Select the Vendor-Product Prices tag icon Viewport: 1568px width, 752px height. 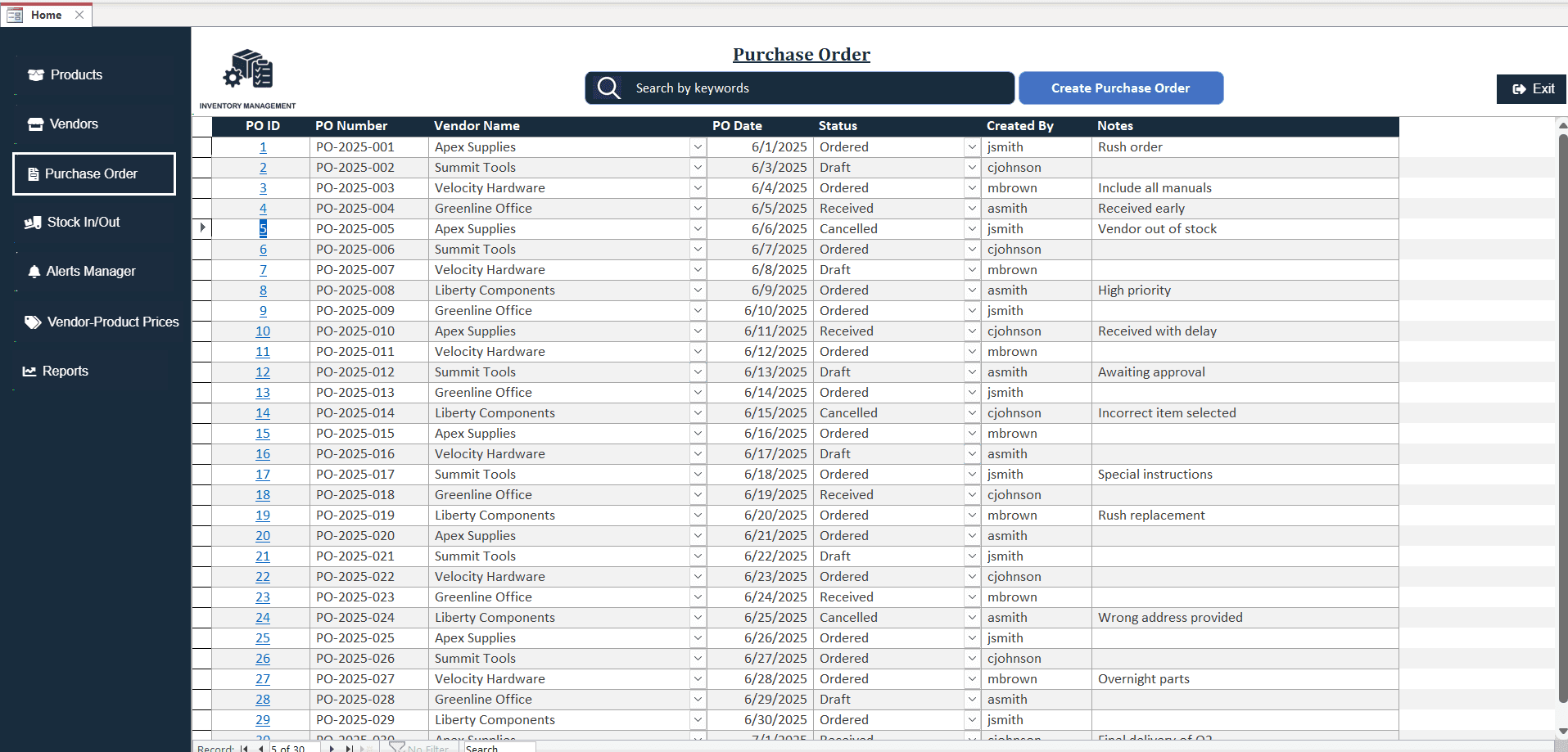(x=33, y=322)
